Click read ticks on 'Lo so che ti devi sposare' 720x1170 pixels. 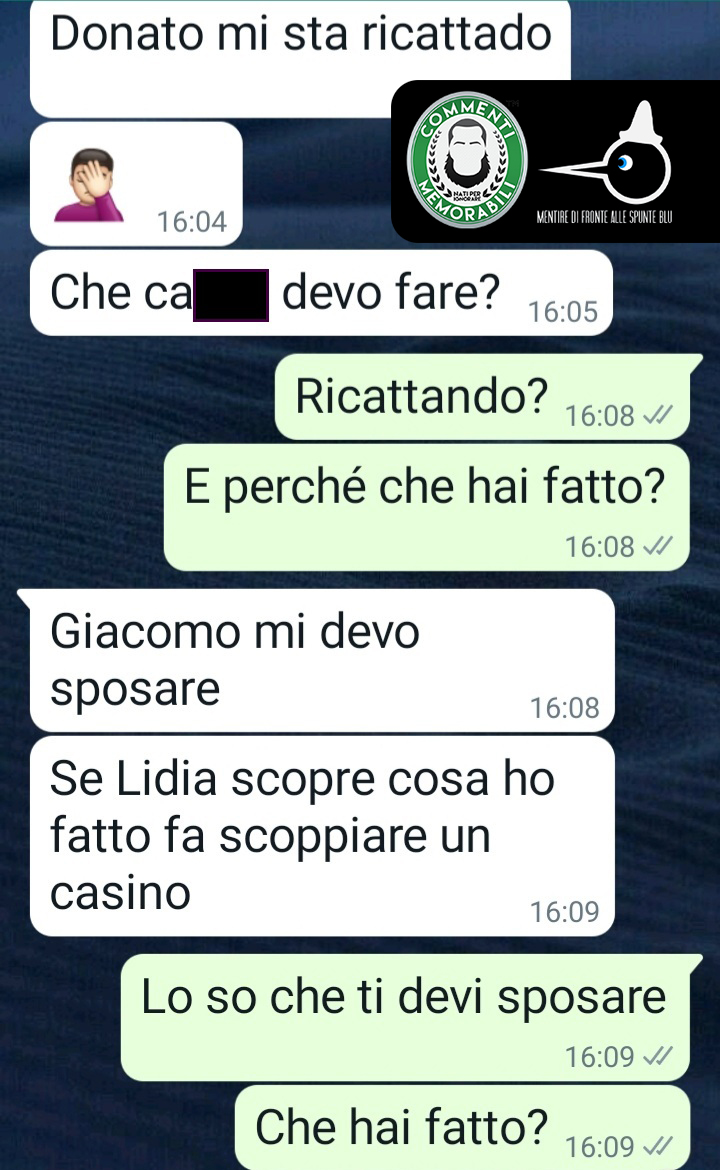coord(658,1056)
